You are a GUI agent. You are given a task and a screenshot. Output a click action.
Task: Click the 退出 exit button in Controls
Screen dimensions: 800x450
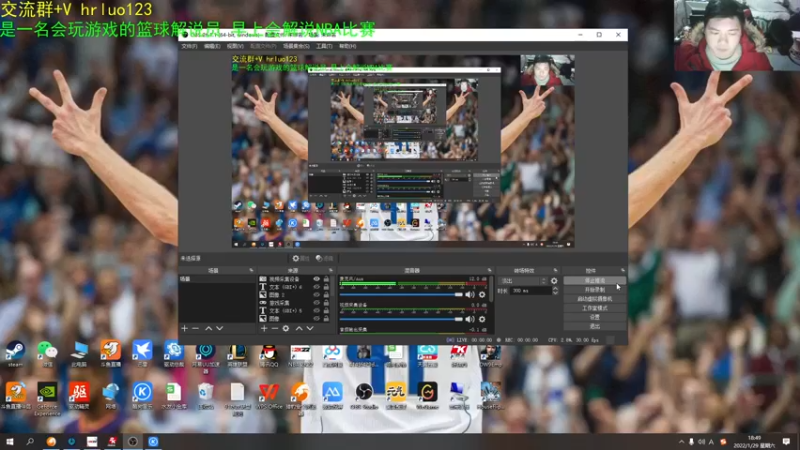(x=595, y=327)
